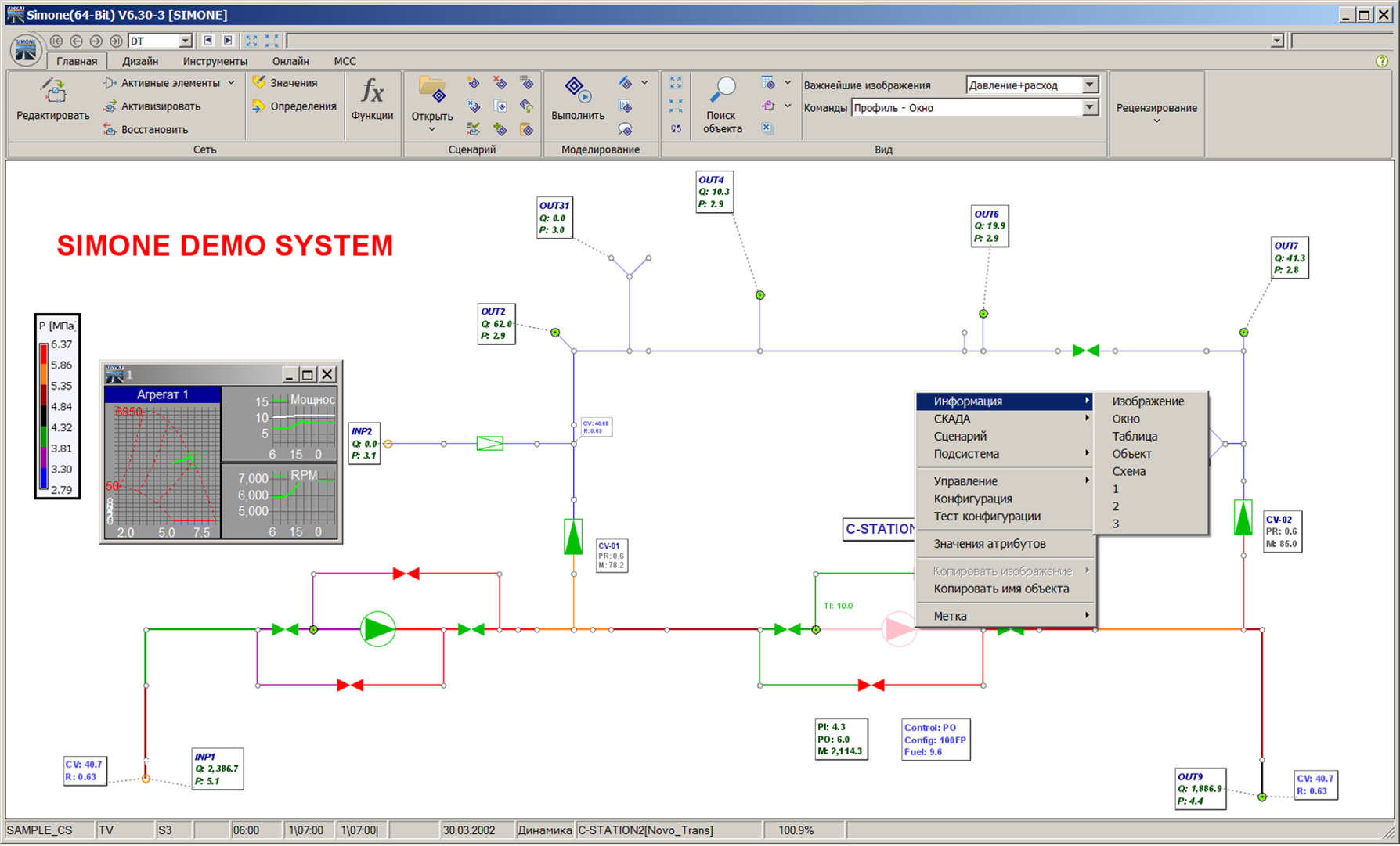
Task: Click the step-forward playback button
Action: (228, 40)
